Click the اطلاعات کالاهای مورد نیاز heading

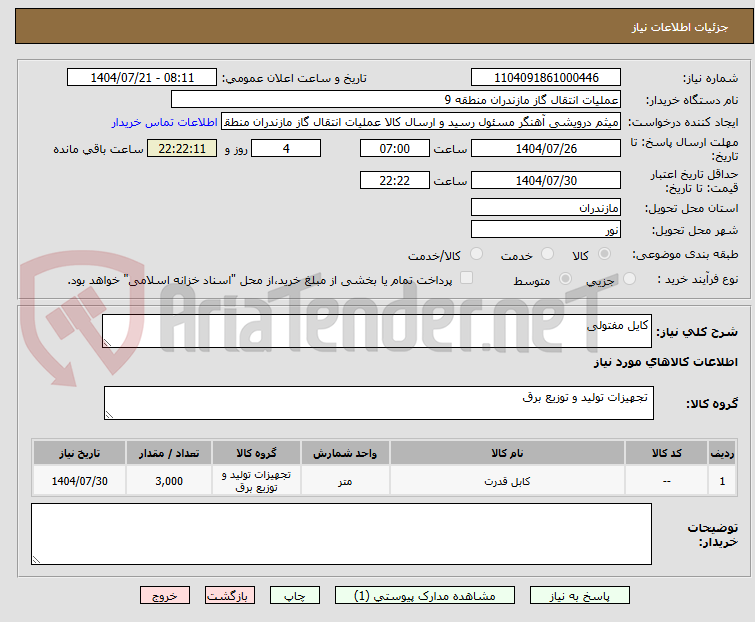click(x=665, y=362)
